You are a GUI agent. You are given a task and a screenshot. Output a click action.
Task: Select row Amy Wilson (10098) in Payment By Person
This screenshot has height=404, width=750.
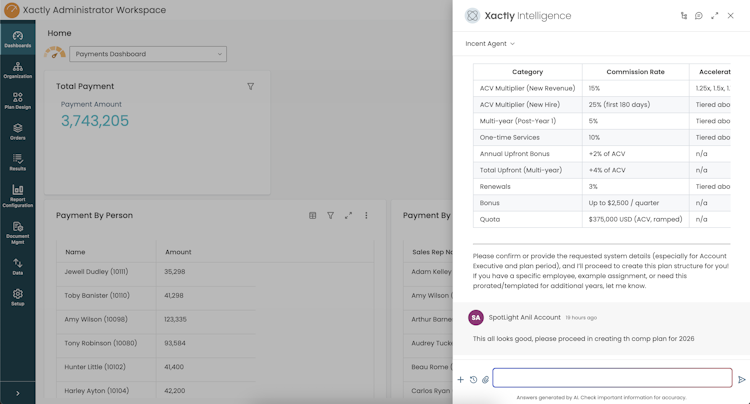pos(156,319)
